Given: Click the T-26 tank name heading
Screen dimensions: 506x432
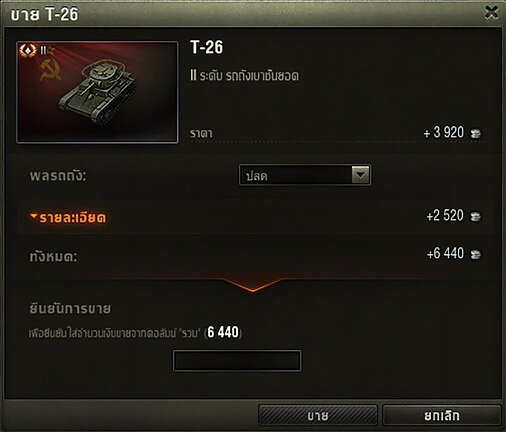Looking at the screenshot, I should [206, 47].
